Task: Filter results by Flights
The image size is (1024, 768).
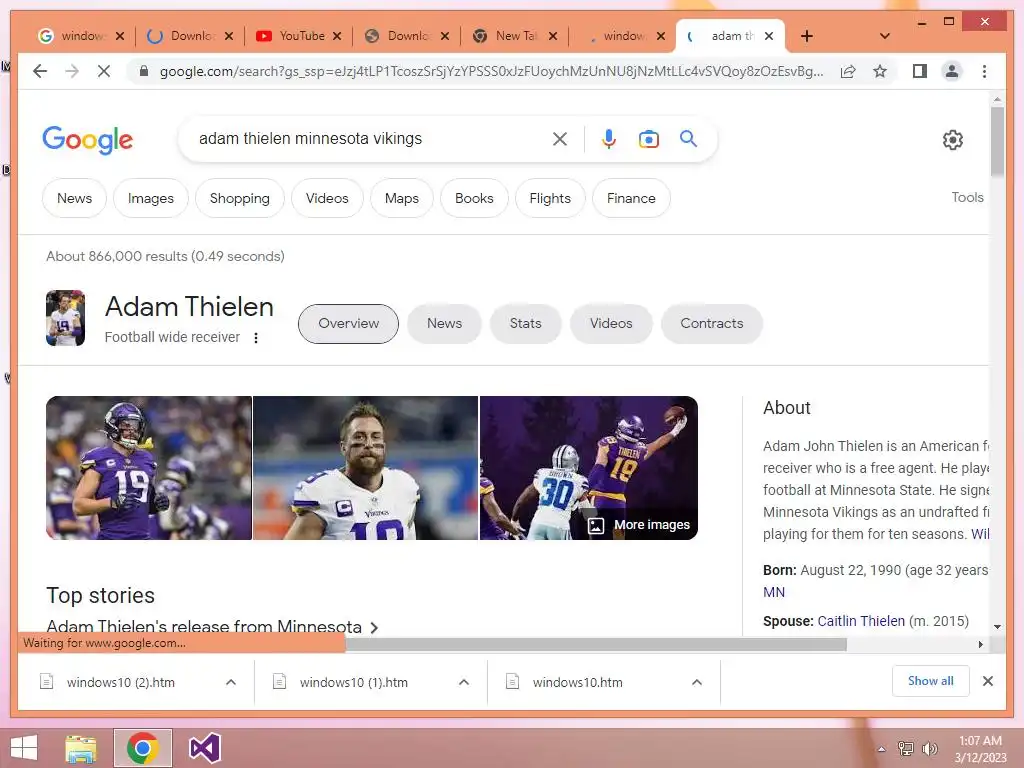Action: [550, 198]
